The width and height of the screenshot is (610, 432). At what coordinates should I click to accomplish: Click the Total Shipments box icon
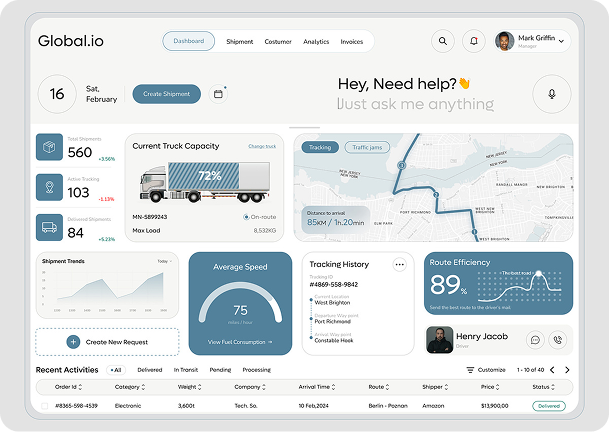(49, 148)
